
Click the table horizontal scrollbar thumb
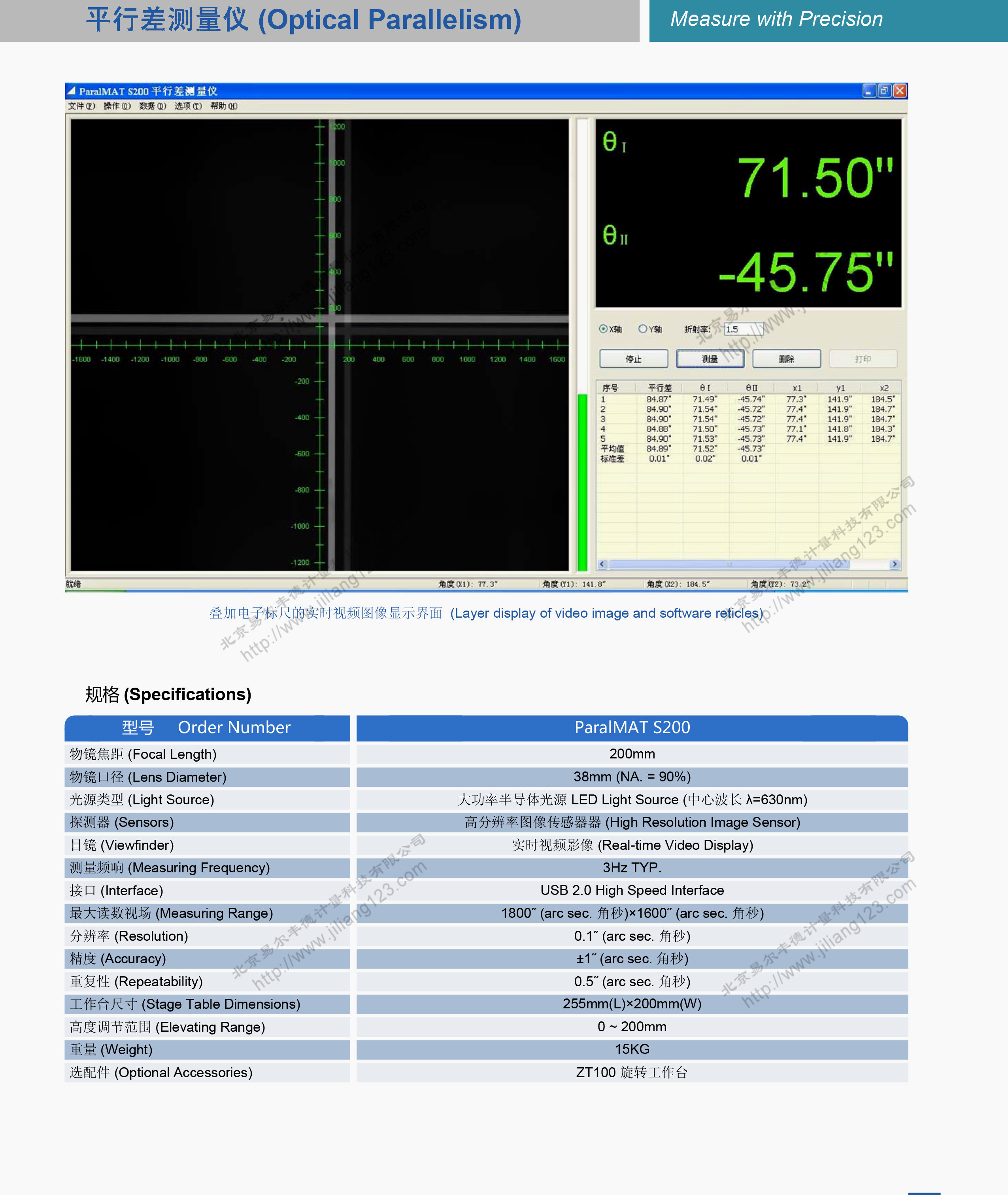[729, 564]
